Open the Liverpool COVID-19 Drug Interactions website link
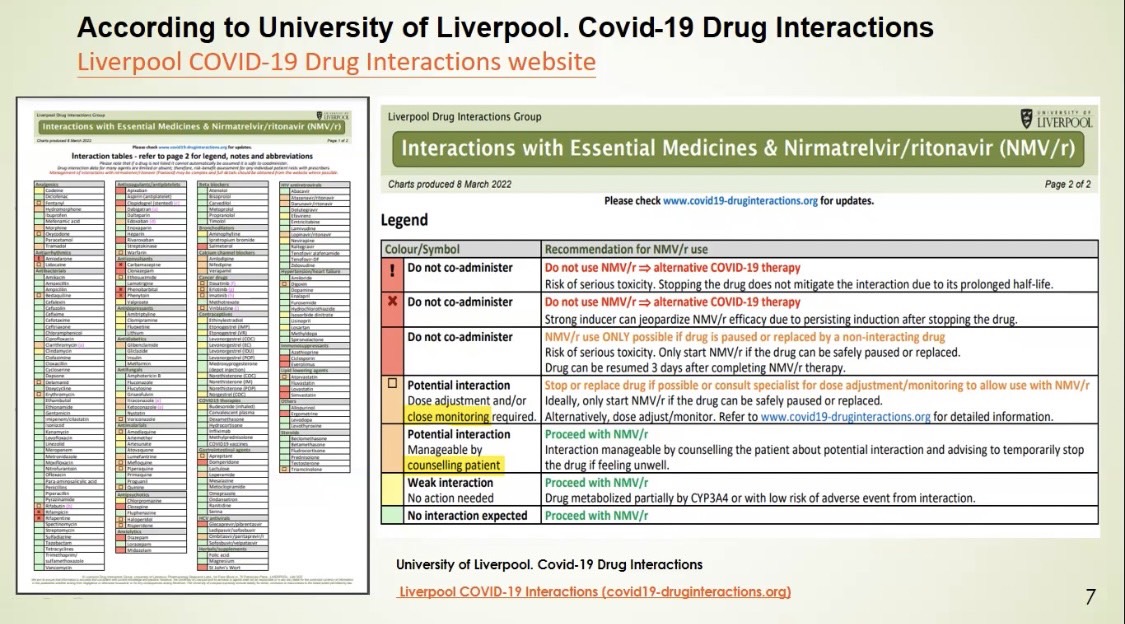 [x=336, y=62]
